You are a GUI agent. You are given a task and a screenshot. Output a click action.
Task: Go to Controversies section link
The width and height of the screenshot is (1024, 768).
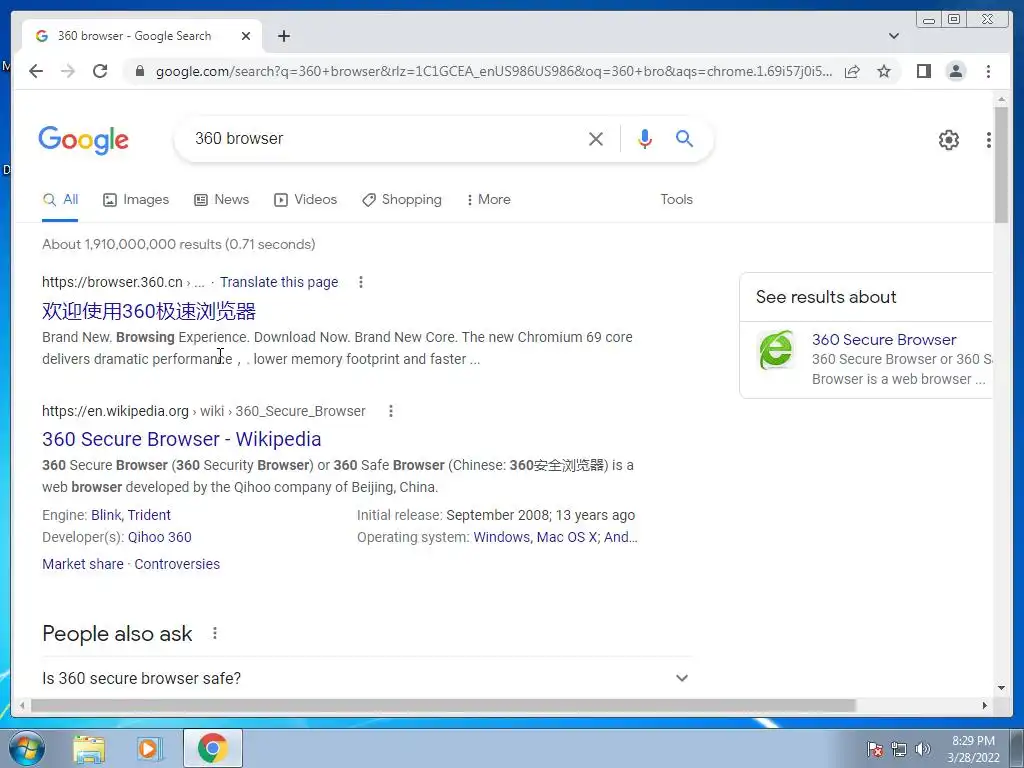coord(177,564)
